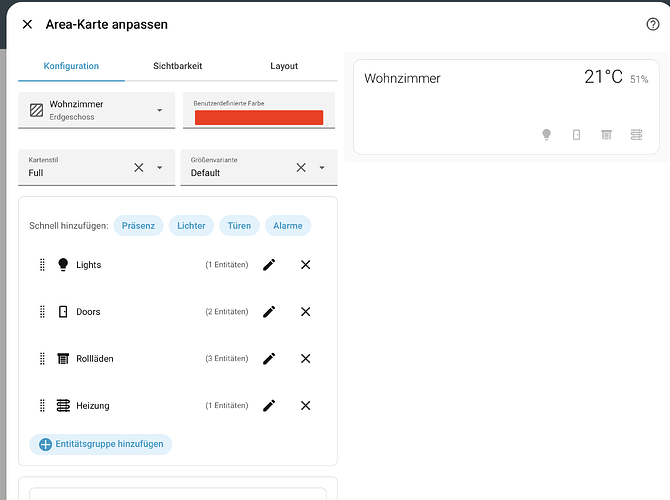Screen dimensions: 670x500
Task: Click the Heizung row label
Action: pyautogui.click(x=93, y=406)
